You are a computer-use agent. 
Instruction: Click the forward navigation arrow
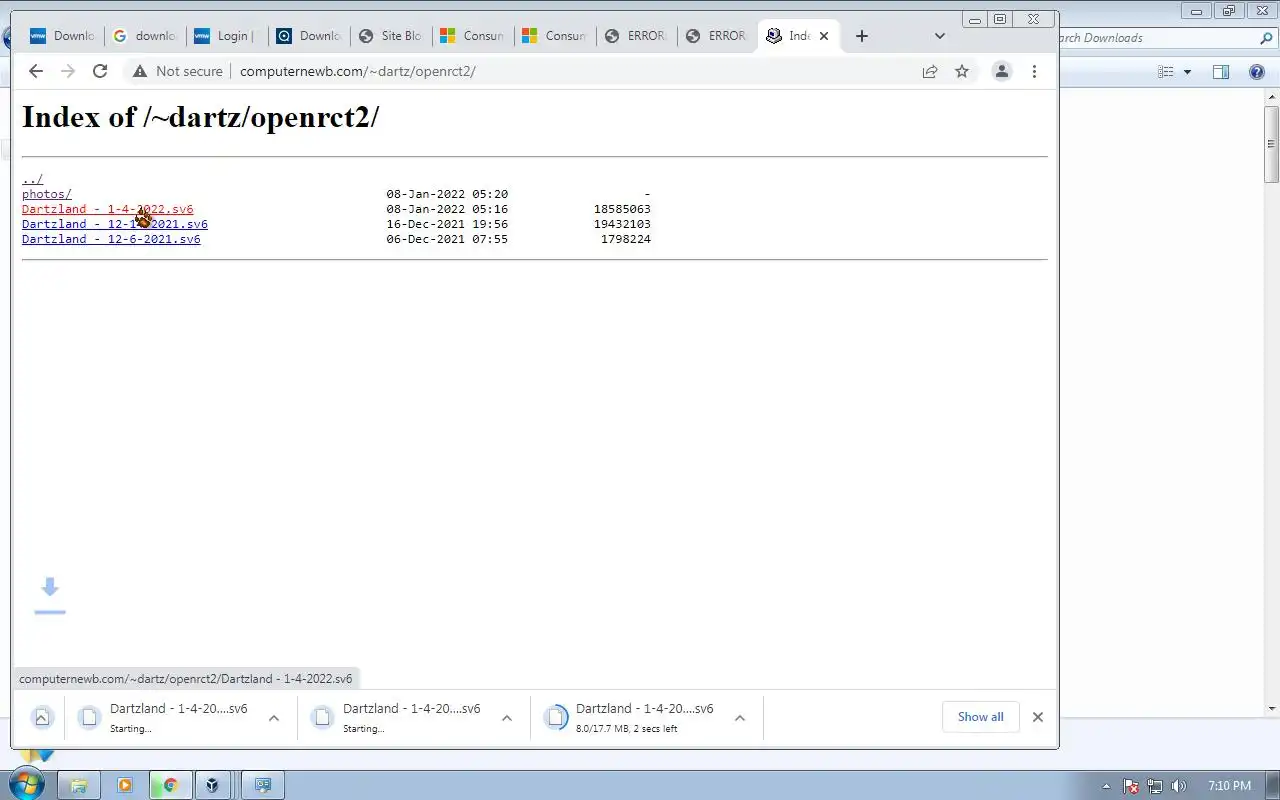point(68,71)
